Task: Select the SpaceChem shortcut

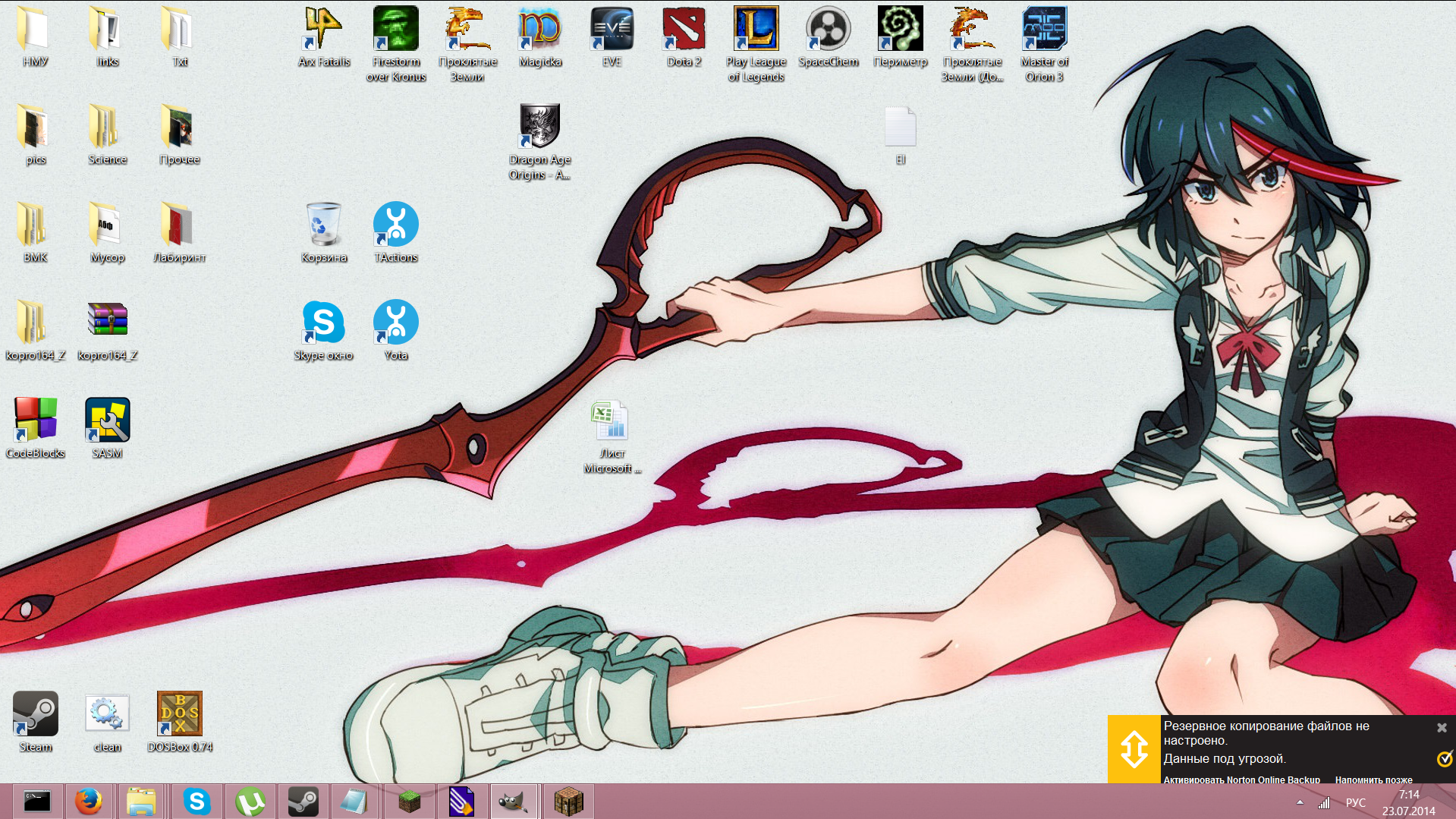Action: [828, 36]
